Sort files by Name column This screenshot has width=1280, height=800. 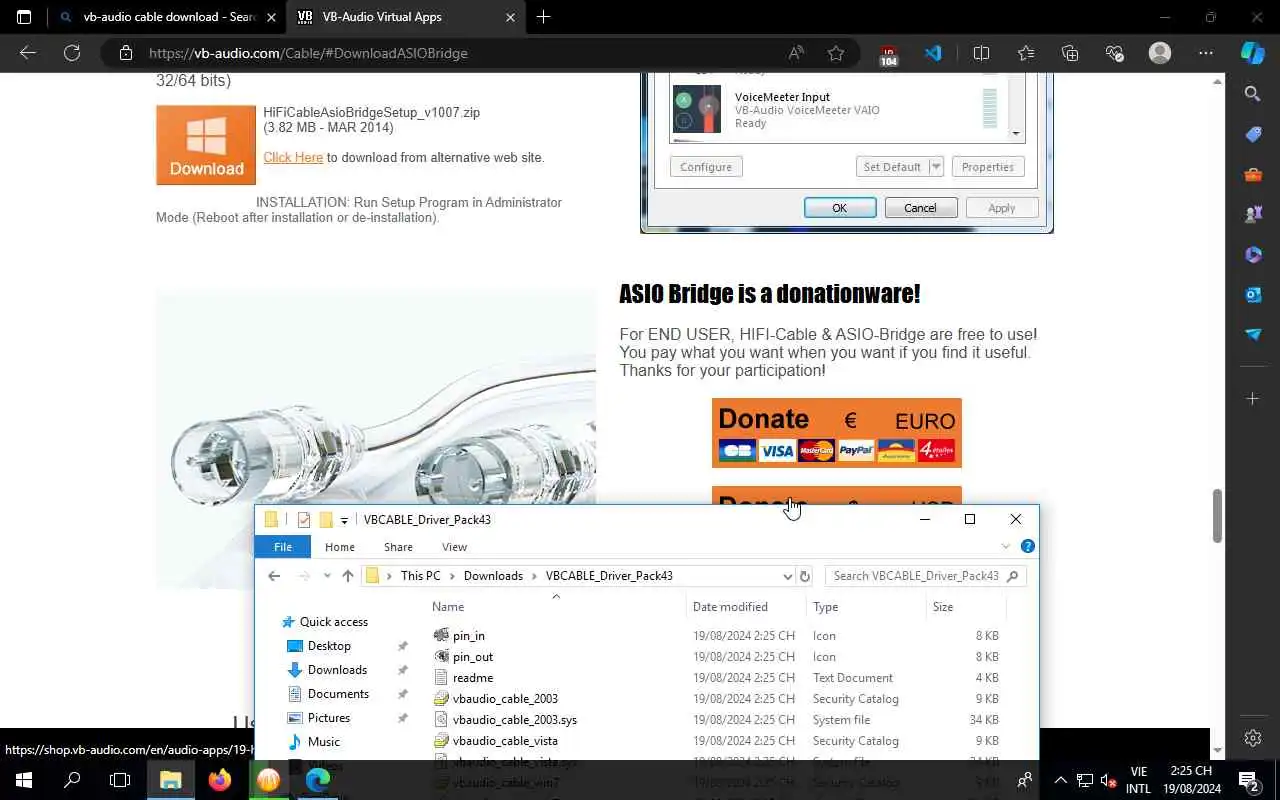[448, 607]
